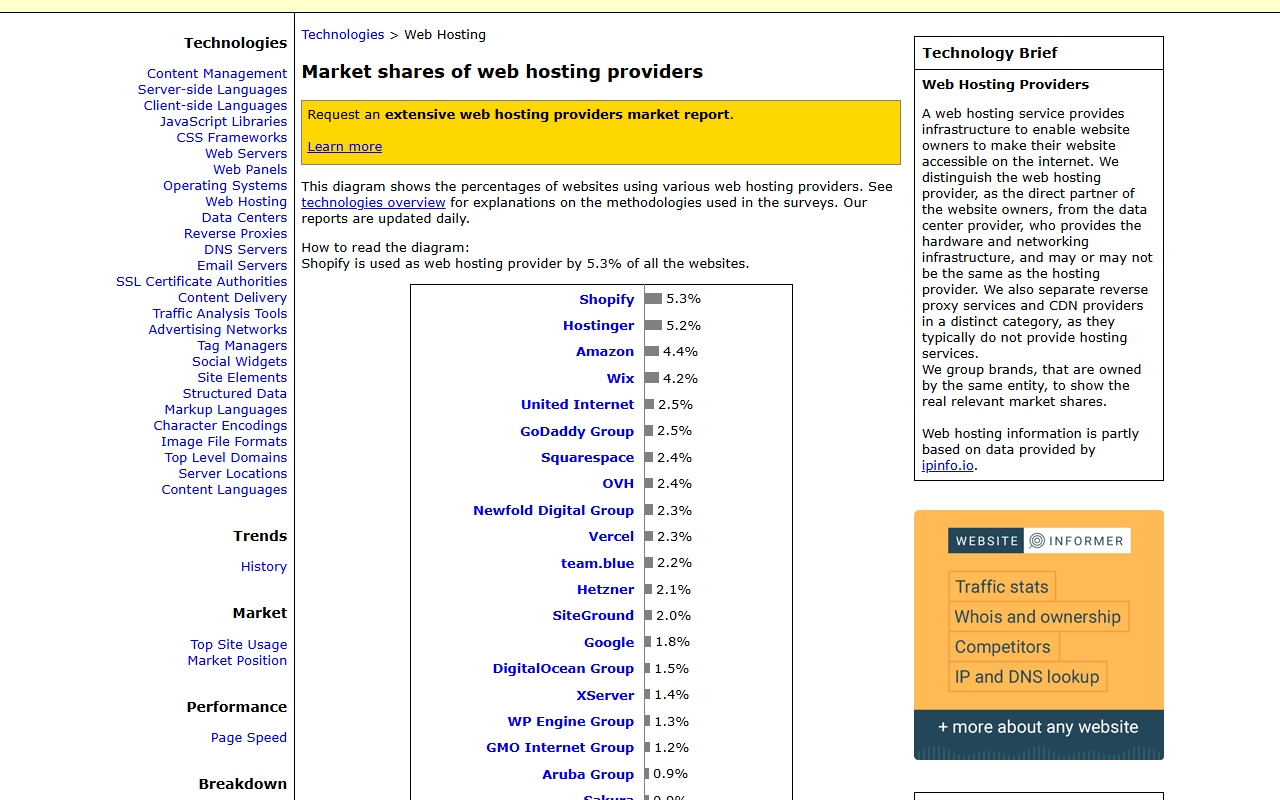Select Web Servers in the sidebar
This screenshot has width=1280, height=800.
[246, 154]
